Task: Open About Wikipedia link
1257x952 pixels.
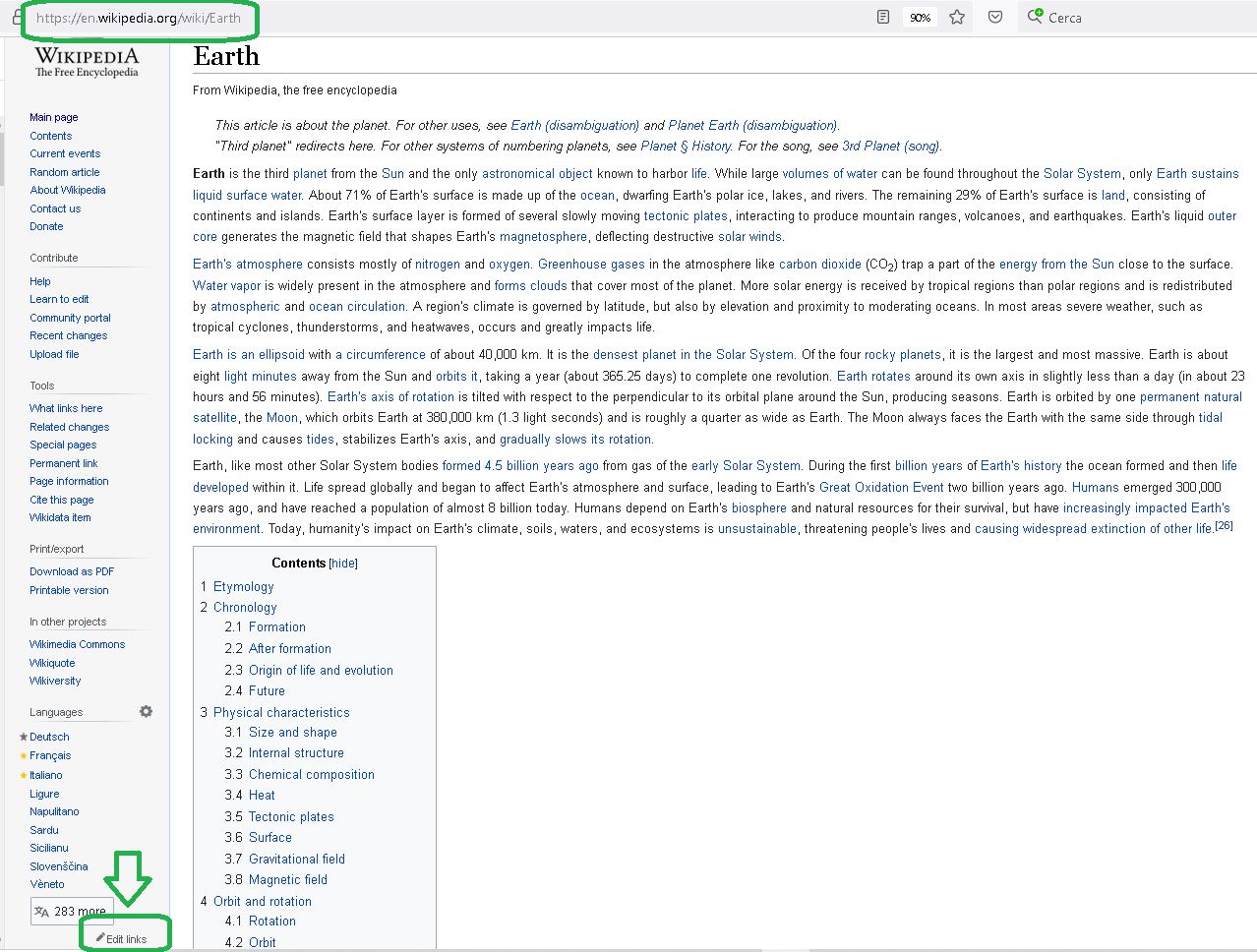Action: tap(68, 190)
